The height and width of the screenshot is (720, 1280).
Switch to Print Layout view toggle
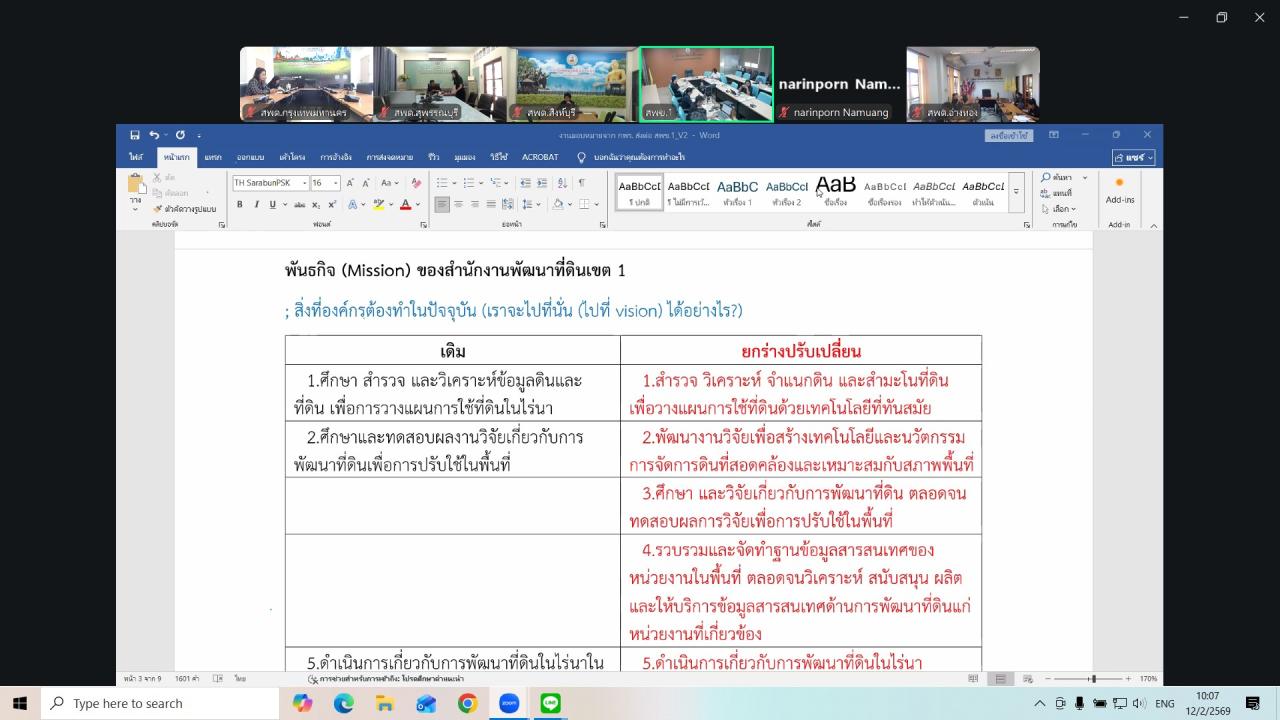click(x=999, y=678)
